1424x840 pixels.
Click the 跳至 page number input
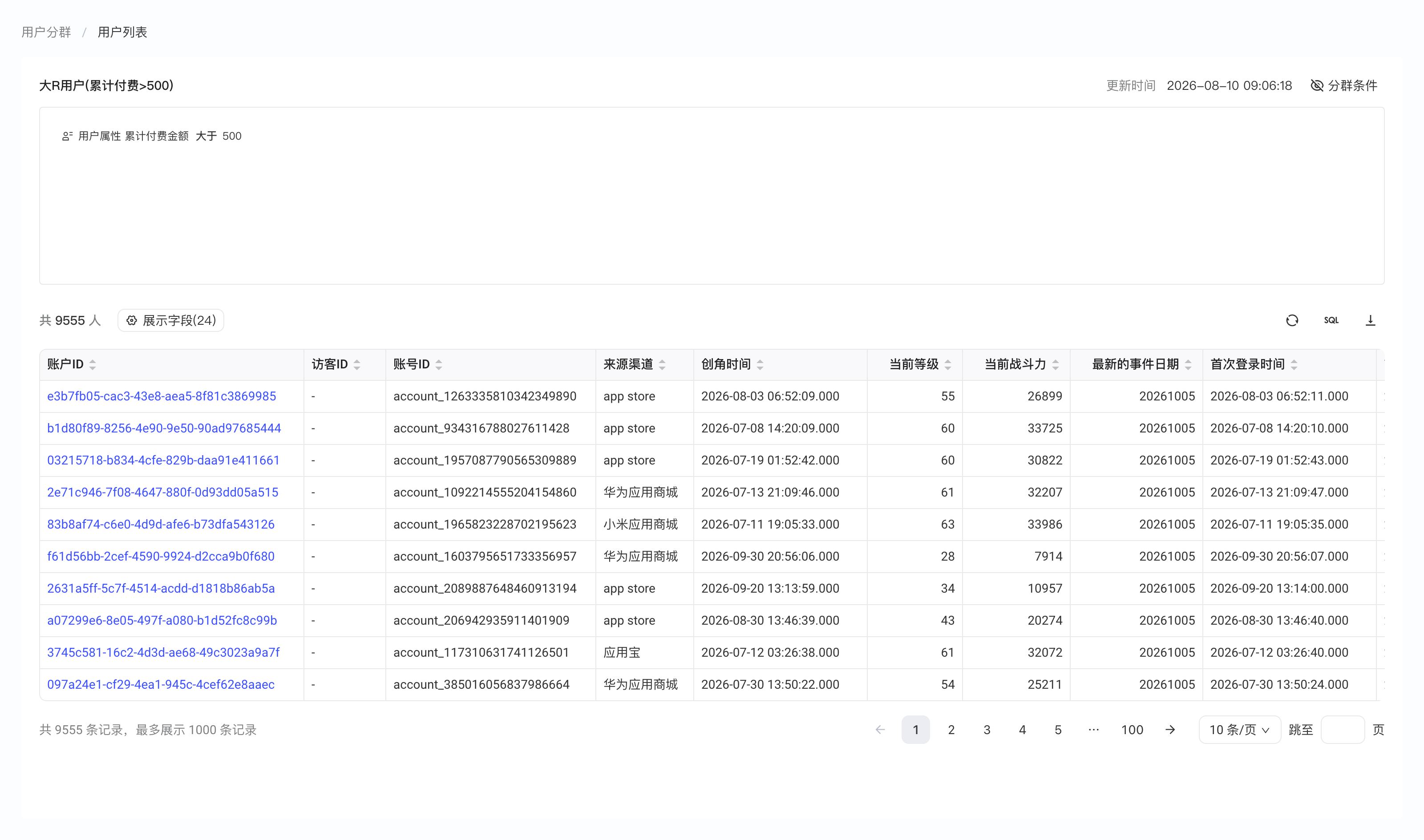pyautogui.click(x=1343, y=730)
